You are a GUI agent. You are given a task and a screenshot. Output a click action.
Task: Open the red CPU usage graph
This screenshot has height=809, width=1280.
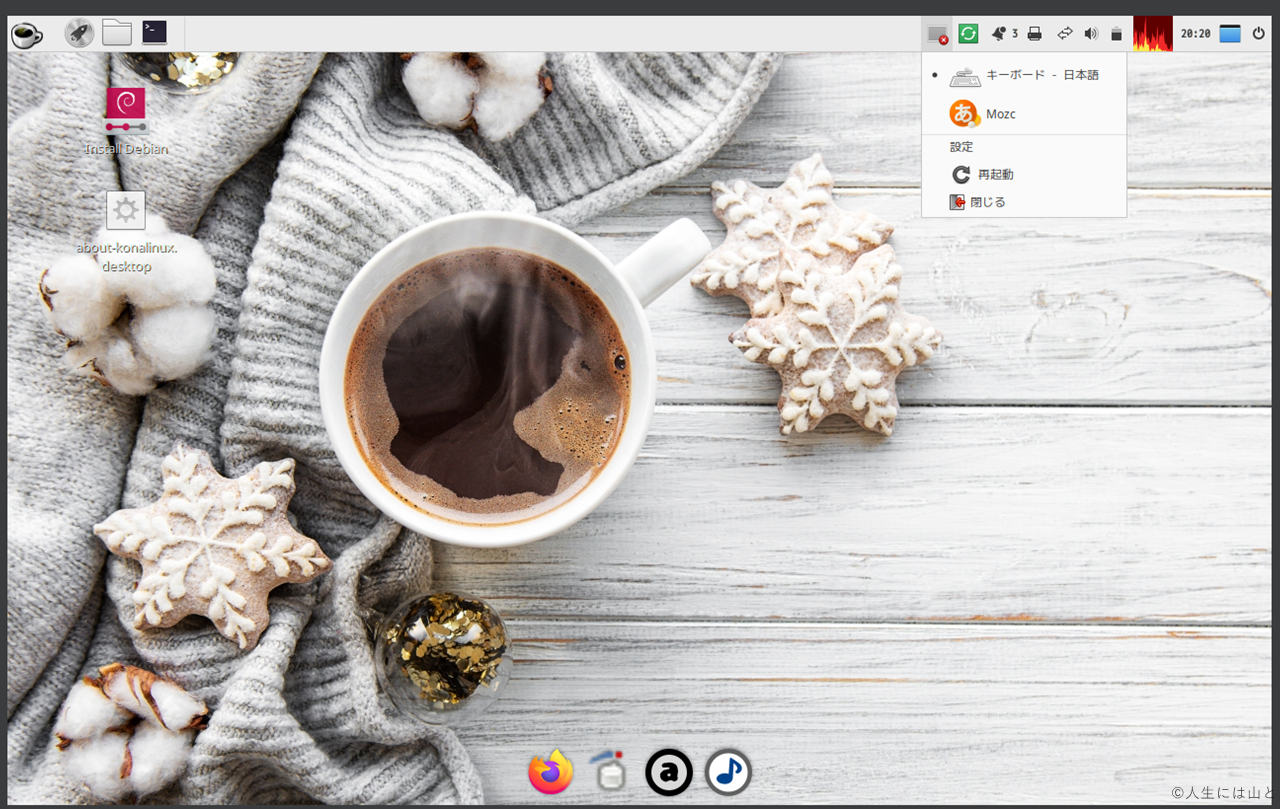click(x=1153, y=33)
